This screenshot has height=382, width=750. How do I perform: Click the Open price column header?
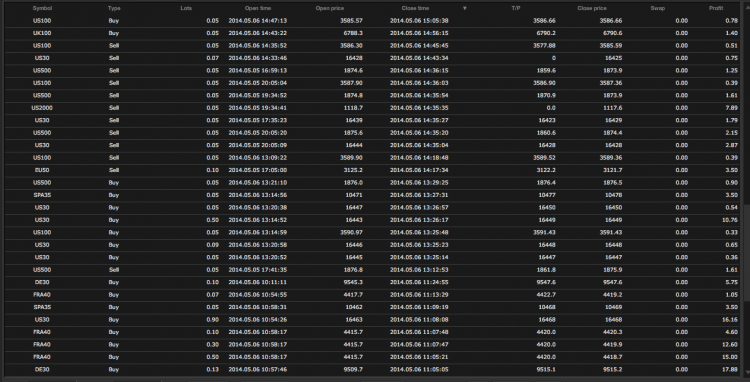pyautogui.click(x=330, y=8)
